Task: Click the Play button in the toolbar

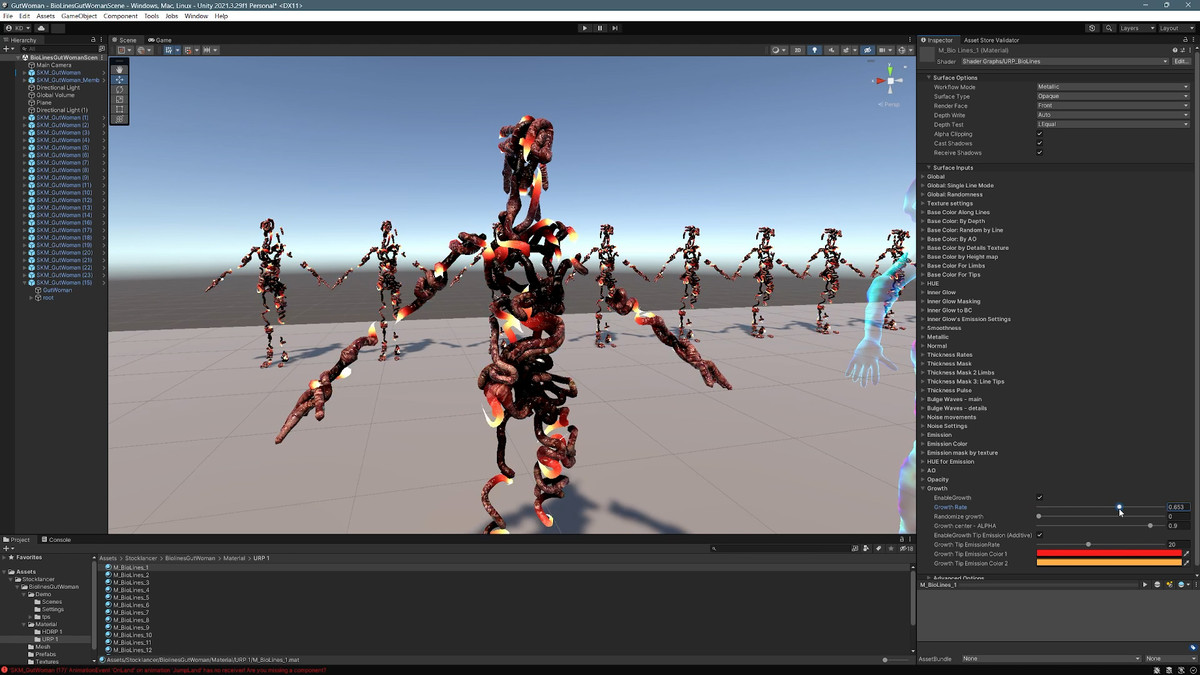Action: pos(585,28)
